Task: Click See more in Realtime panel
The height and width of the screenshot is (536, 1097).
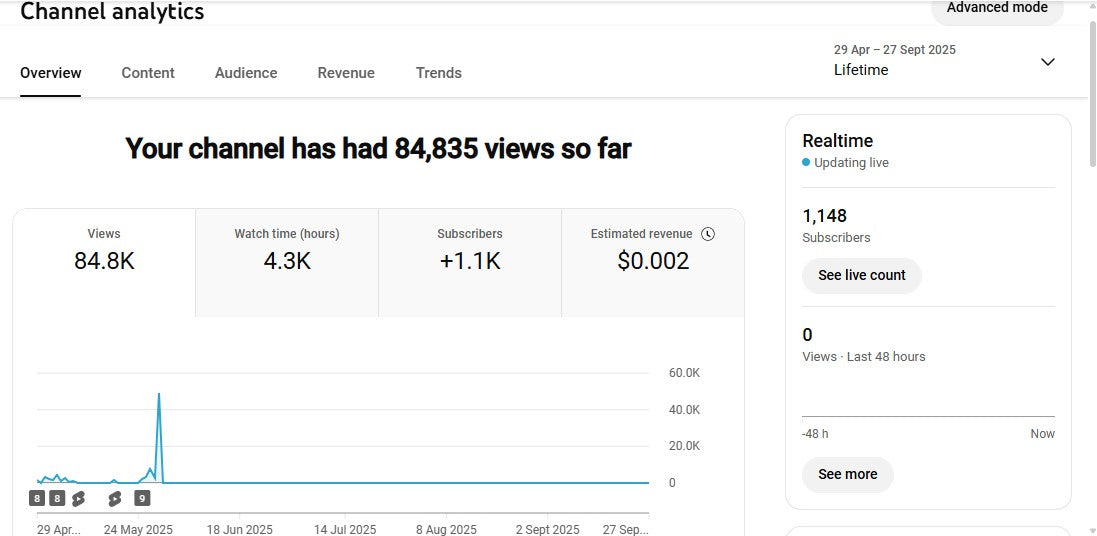Action: pyautogui.click(x=847, y=474)
